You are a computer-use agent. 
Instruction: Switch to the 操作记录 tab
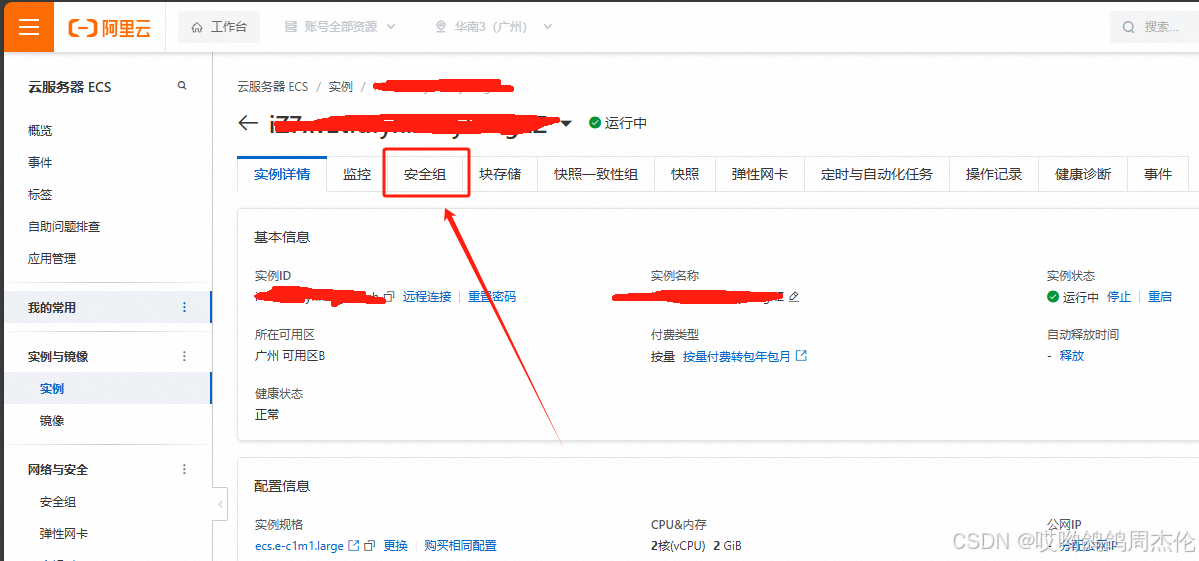pos(994,173)
